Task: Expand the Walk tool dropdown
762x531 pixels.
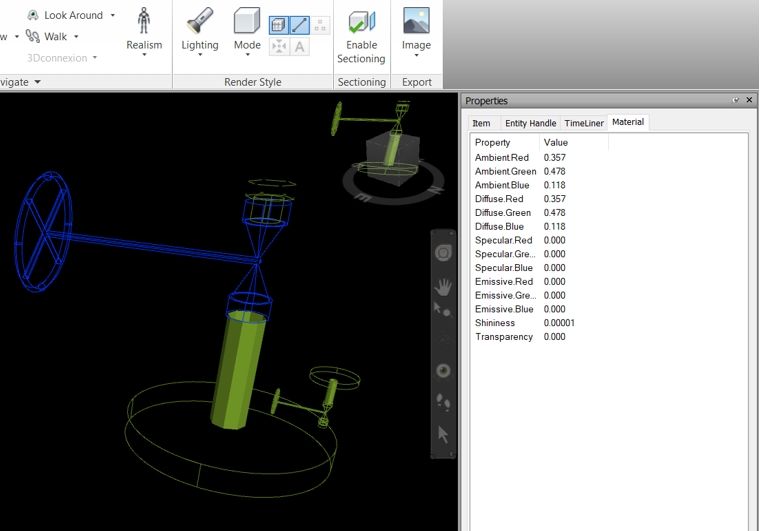Action: [x=76, y=37]
